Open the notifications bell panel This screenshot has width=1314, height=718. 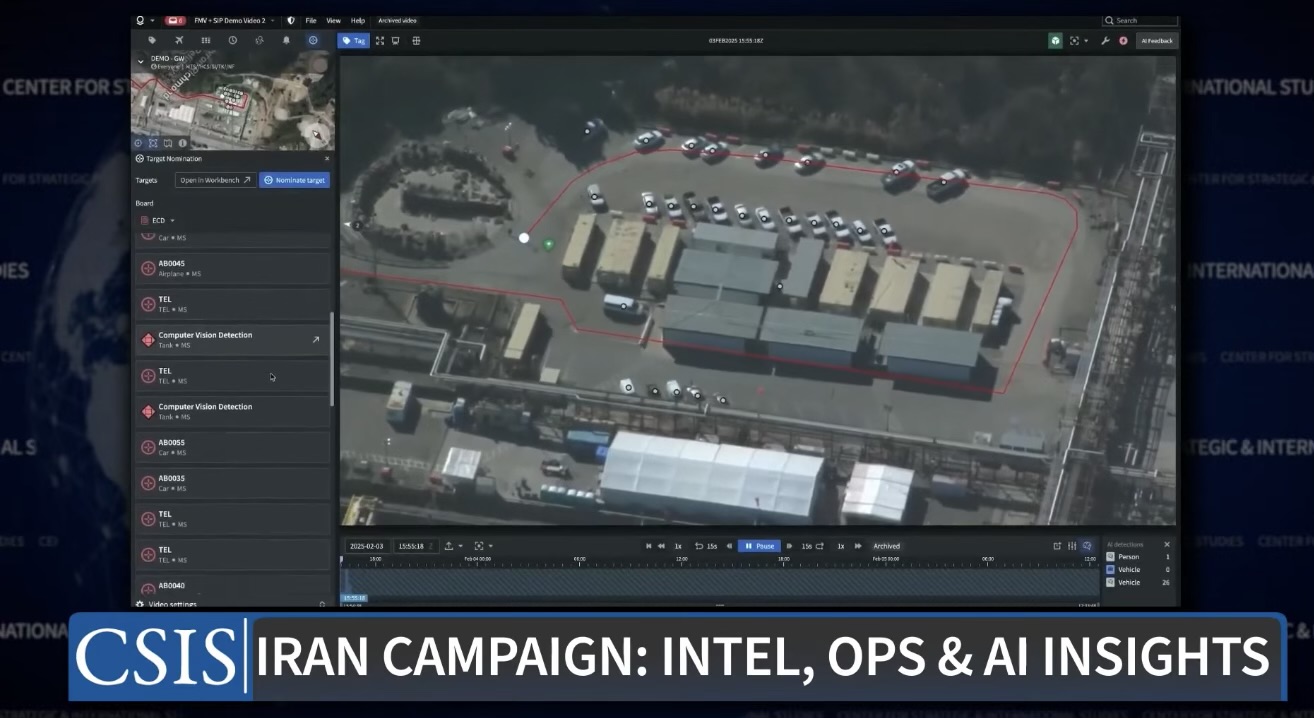click(x=286, y=40)
